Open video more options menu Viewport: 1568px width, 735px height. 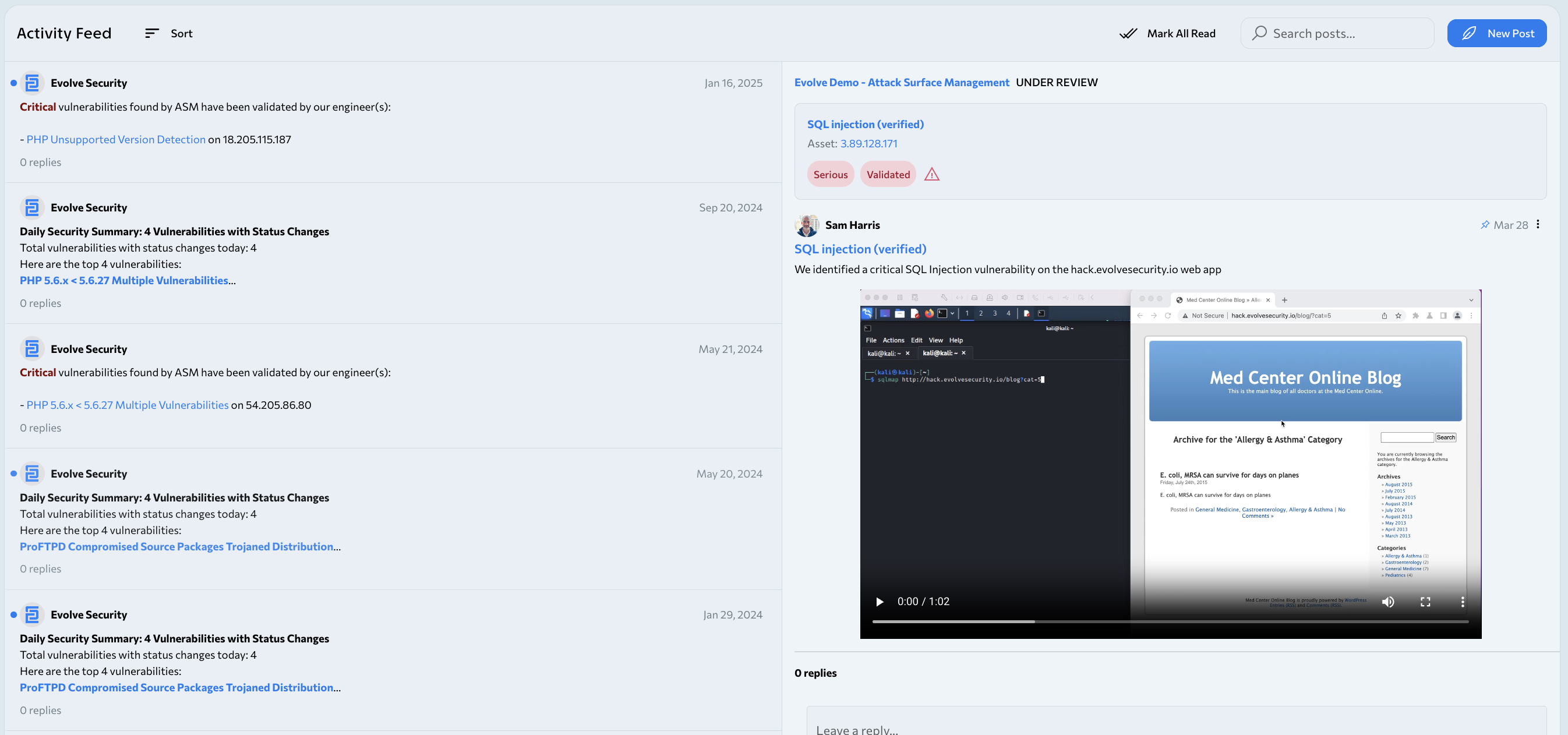[1462, 602]
